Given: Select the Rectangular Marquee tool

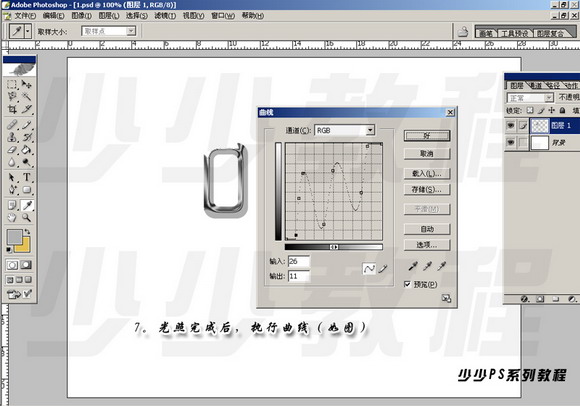Looking at the screenshot, I should click(x=12, y=84).
